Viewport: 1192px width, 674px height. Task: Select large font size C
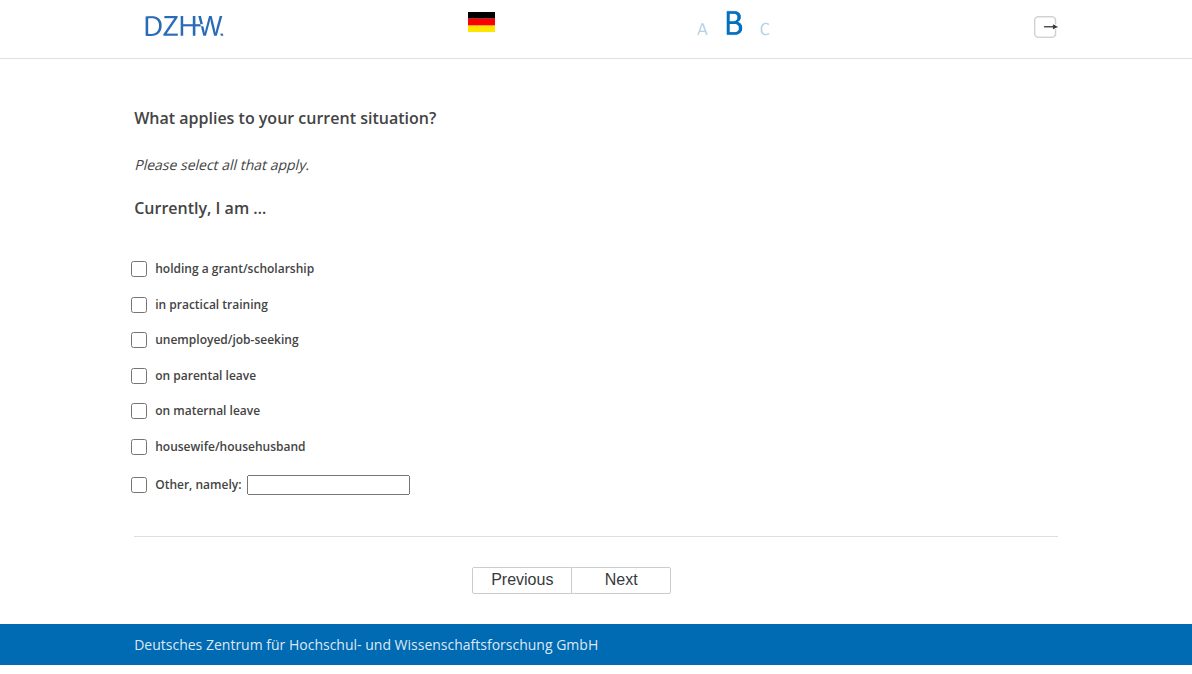pos(765,30)
